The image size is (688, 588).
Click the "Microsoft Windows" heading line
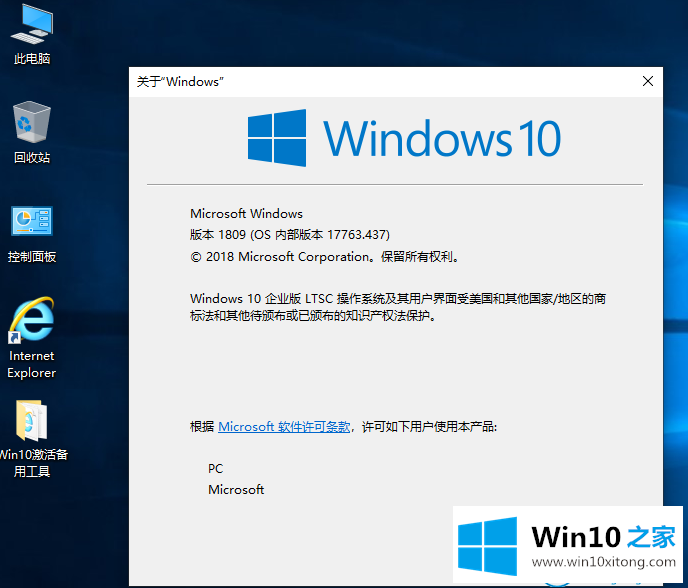(246, 214)
